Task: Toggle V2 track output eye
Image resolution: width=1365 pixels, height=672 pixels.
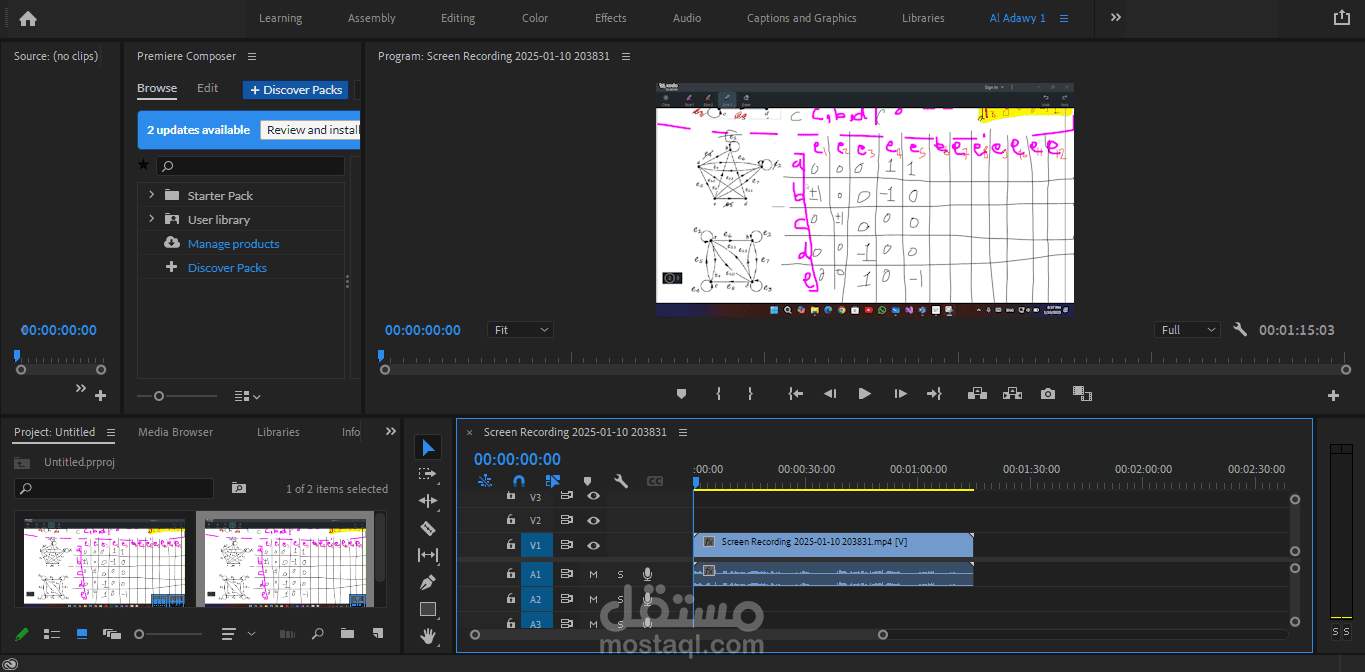Action: tap(593, 520)
